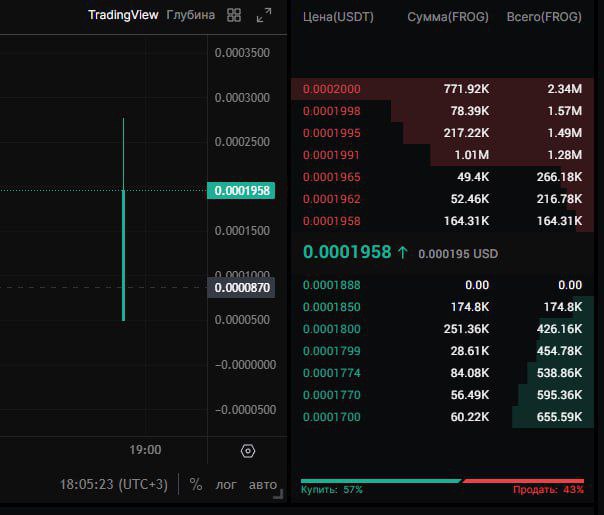Click the green candlestick on the chart

click(123, 254)
